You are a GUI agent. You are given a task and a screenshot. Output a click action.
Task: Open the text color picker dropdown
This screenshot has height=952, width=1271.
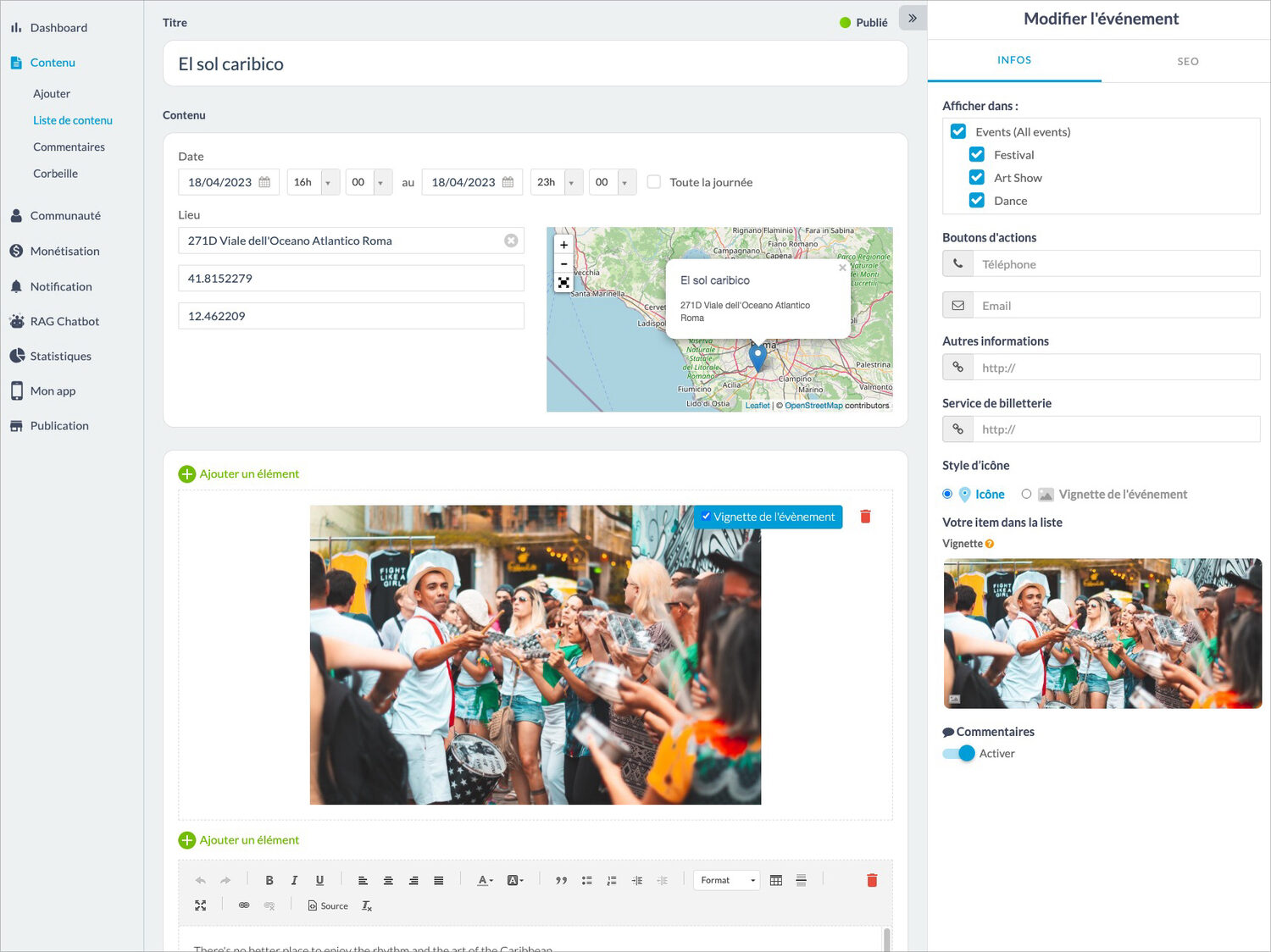tap(485, 881)
